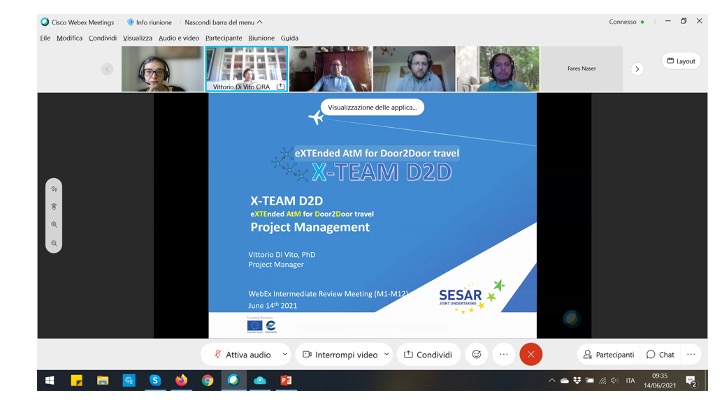Viewport: 720px width, 405px height.
Task: Open Windows notification center
Action: (x=691, y=381)
